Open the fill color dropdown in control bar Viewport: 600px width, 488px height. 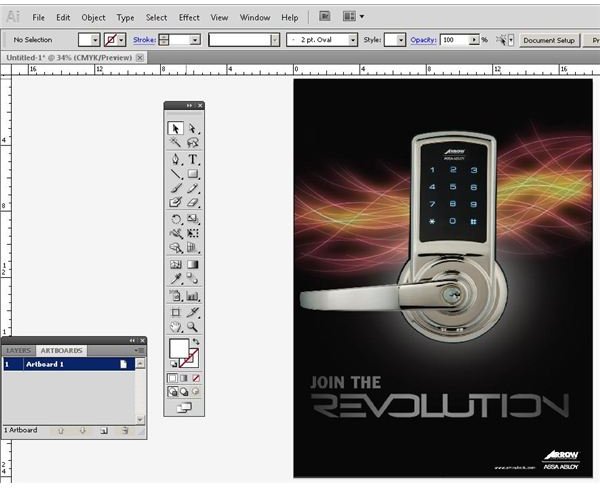(x=95, y=40)
